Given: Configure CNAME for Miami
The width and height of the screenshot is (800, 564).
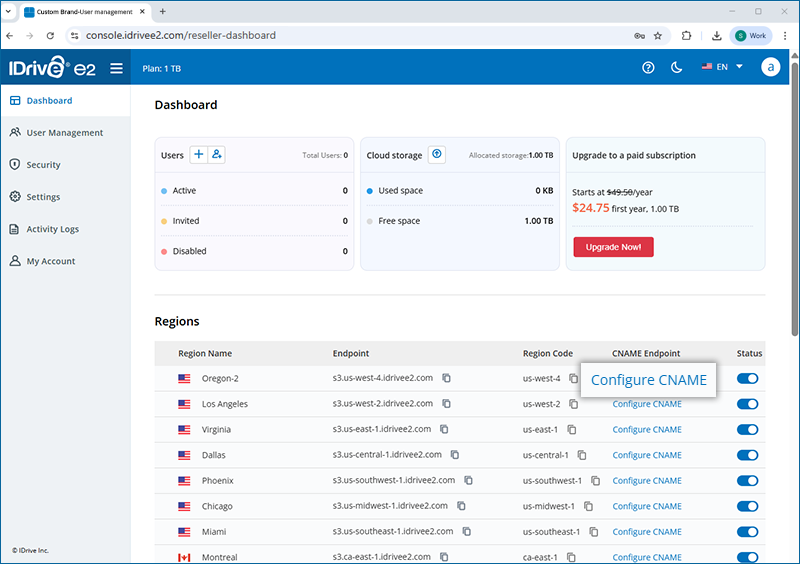Looking at the screenshot, I should click(x=647, y=531).
